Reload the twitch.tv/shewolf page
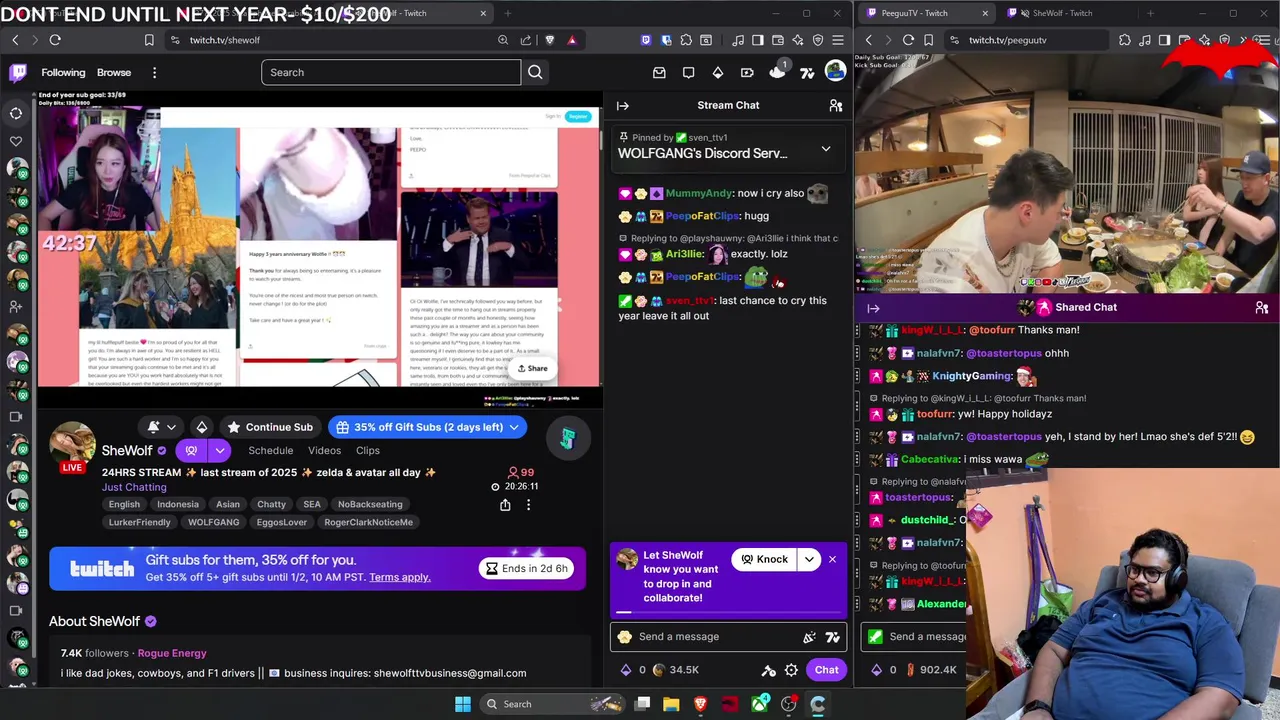This screenshot has width=1280, height=720. pos(55,40)
